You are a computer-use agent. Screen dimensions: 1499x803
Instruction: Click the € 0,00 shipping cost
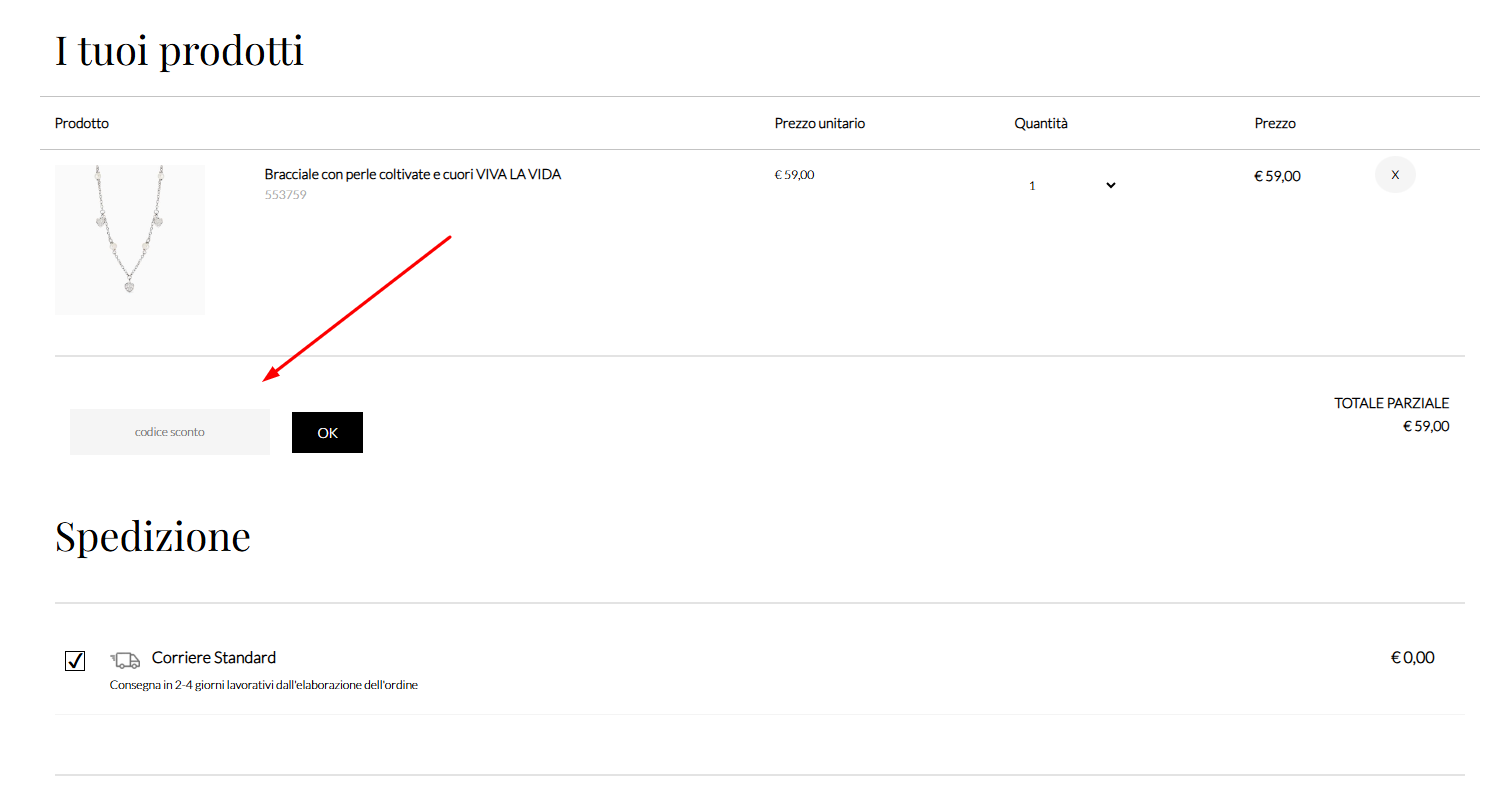click(x=1412, y=658)
